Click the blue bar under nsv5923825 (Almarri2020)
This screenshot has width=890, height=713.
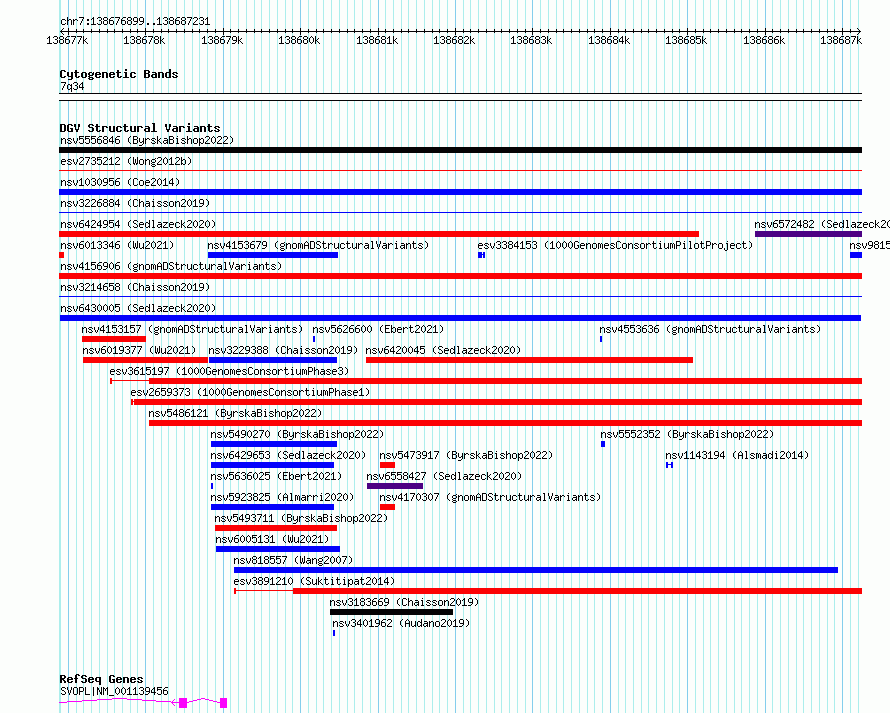coord(272,507)
